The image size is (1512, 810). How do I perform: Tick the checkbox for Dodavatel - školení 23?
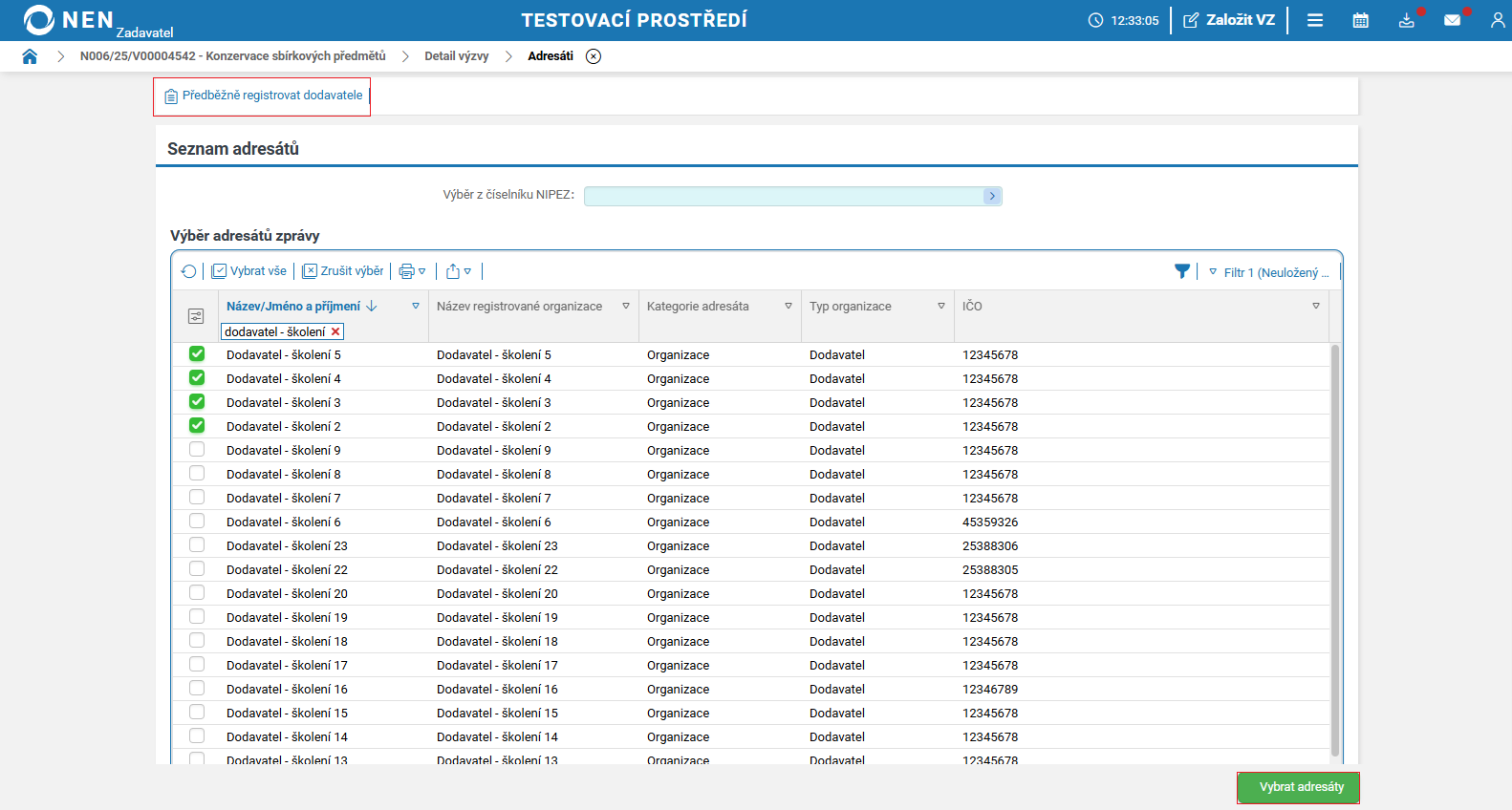[197, 545]
